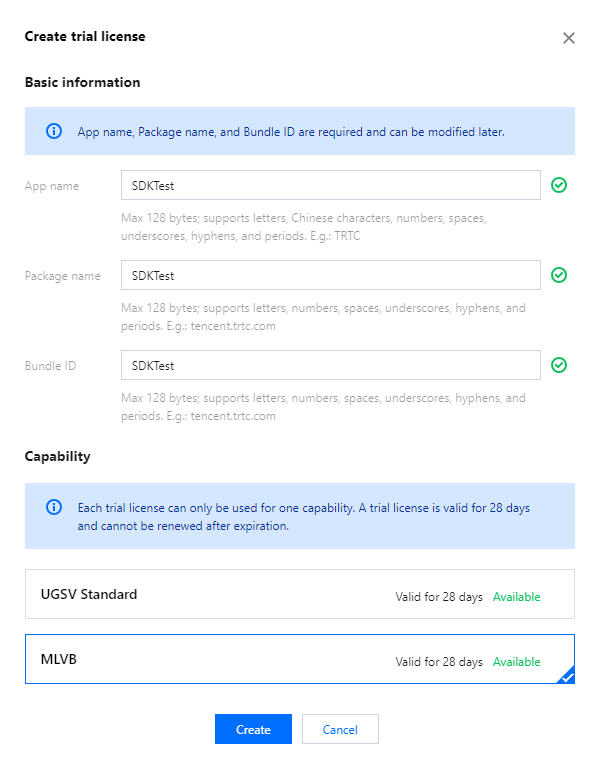Screen dimensions: 600x769
Task: Click the green checkmark beside App name
Action: 559,185
